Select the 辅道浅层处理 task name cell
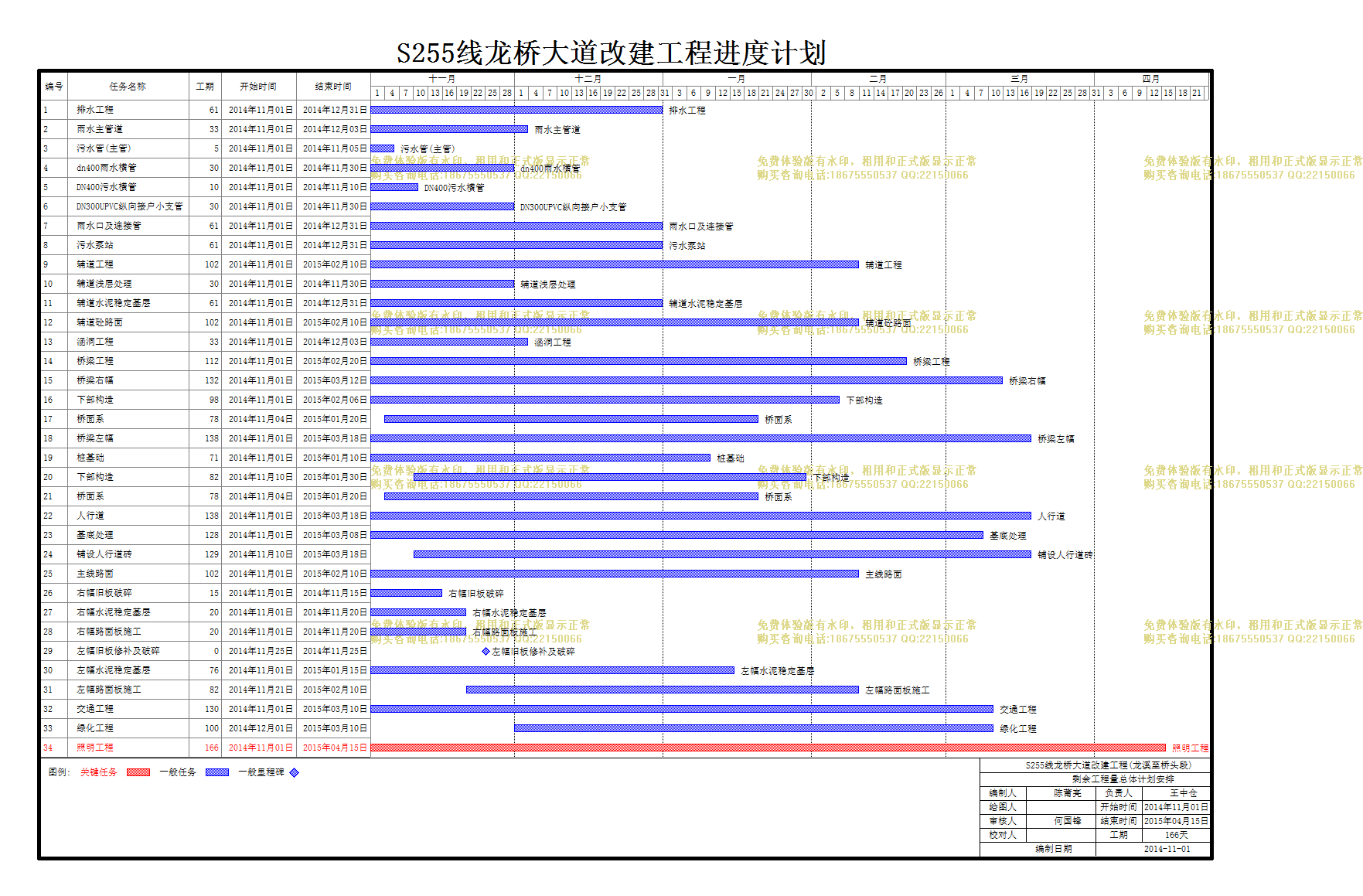Image resolution: width=1363 pixels, height=896 pixels. coord(128,284)
